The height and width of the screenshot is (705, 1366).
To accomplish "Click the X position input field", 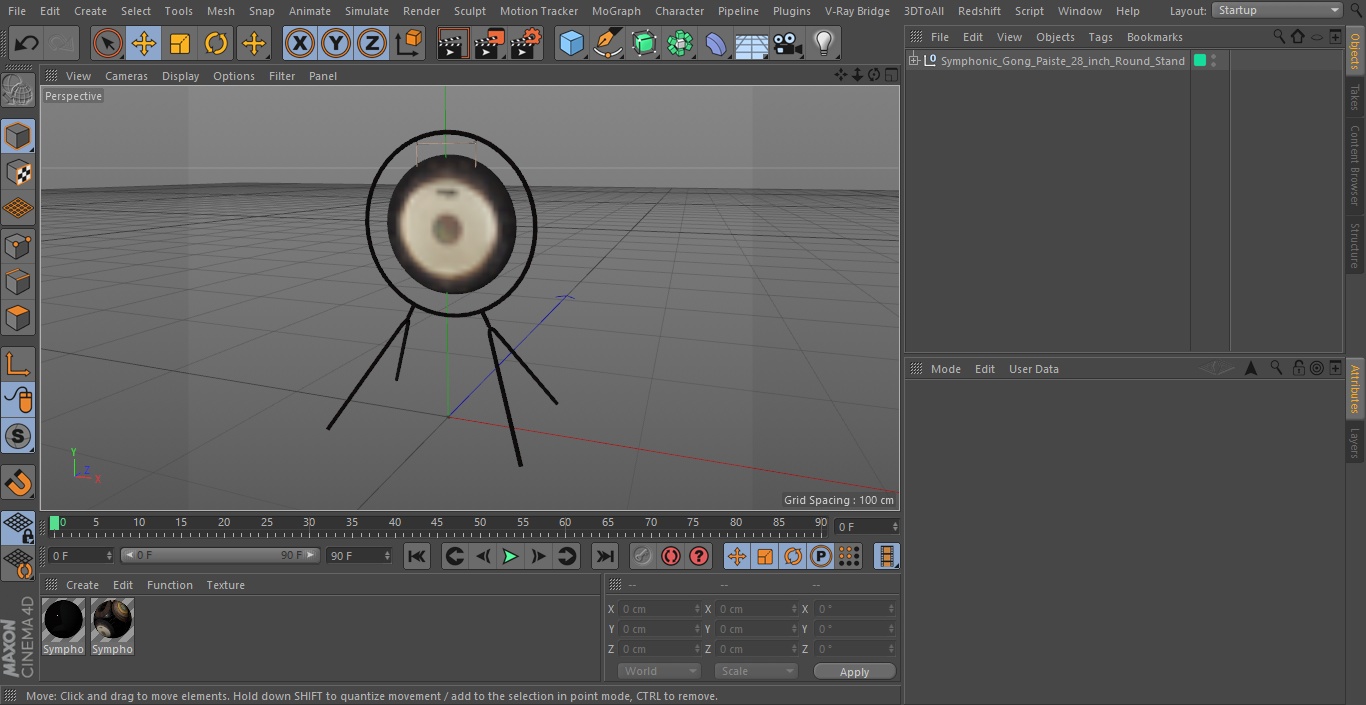I will pos(659,609).
